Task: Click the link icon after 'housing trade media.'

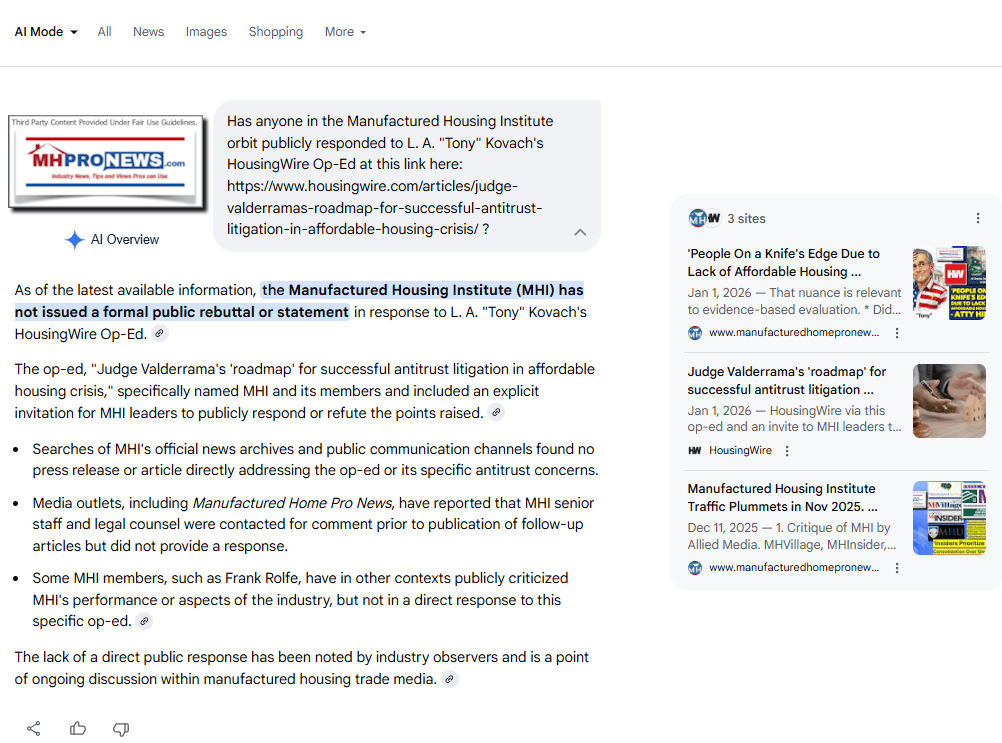Action: tap(450, 680)
